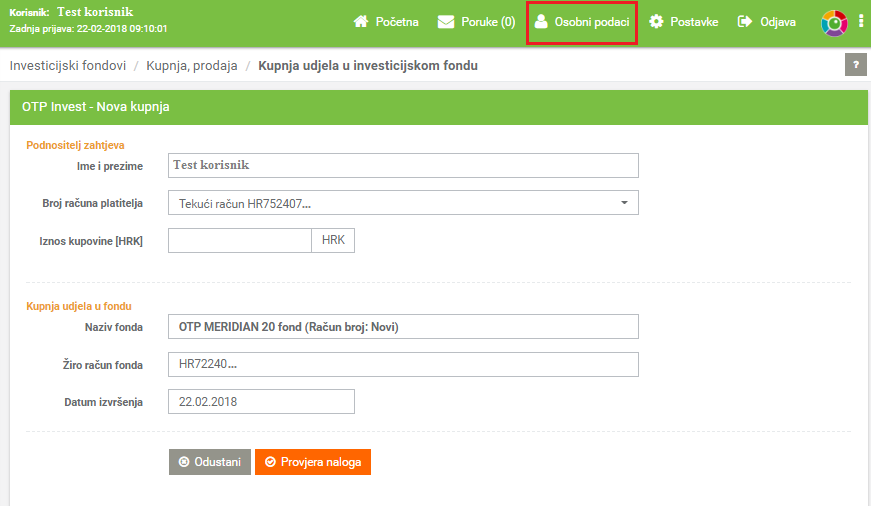Screen dimensions: 871x506
Task: Click the Datum izvršenja date field
Action: point(261,402)
